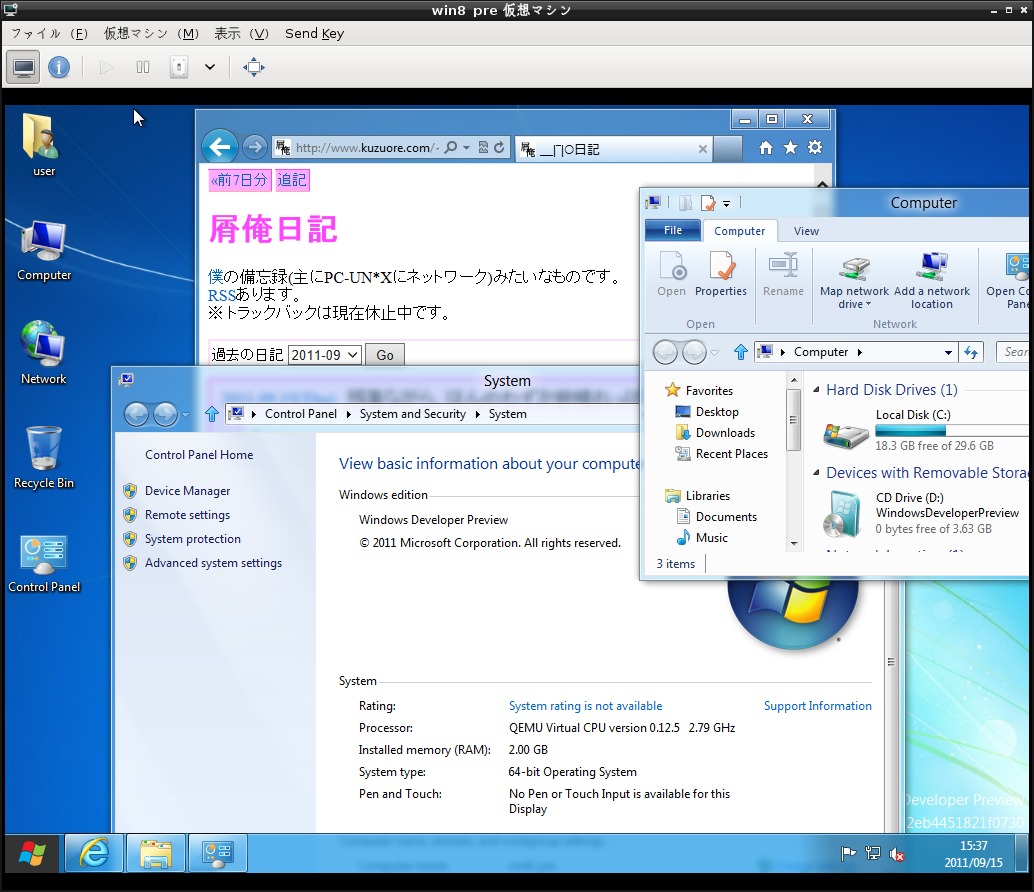Open IE favorites star icon
The image size is (1034, 892).
click(x=790, y=148)
